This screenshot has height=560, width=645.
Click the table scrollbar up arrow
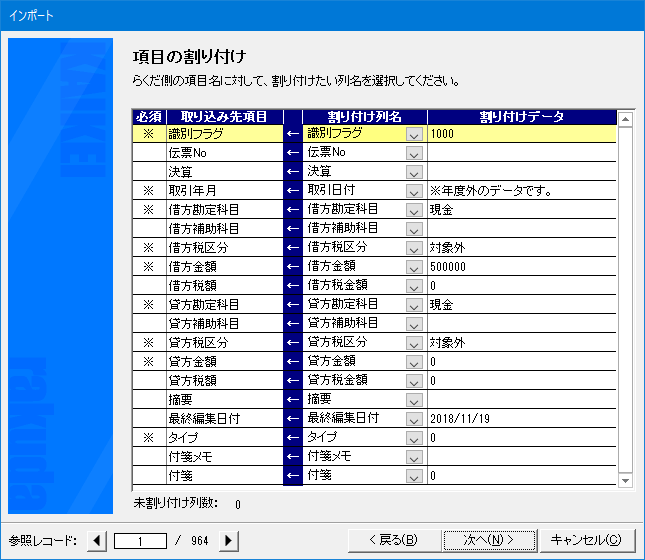pyautogui.click(x=625, y=120)
